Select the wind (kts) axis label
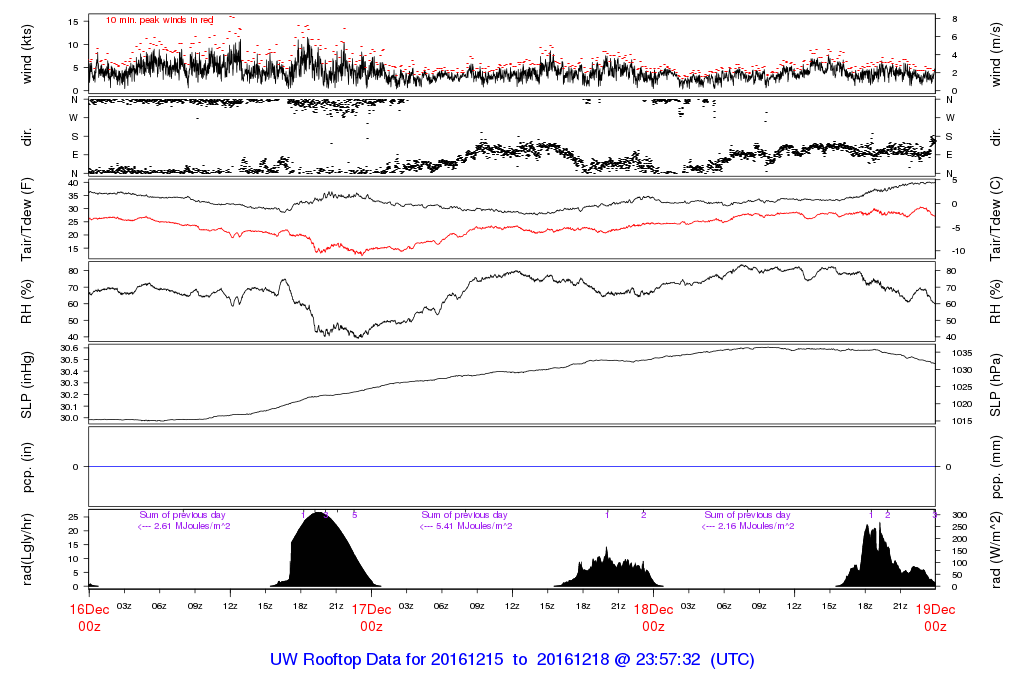The height and width of the screenshot is (700, 1024). coord(27,52)
